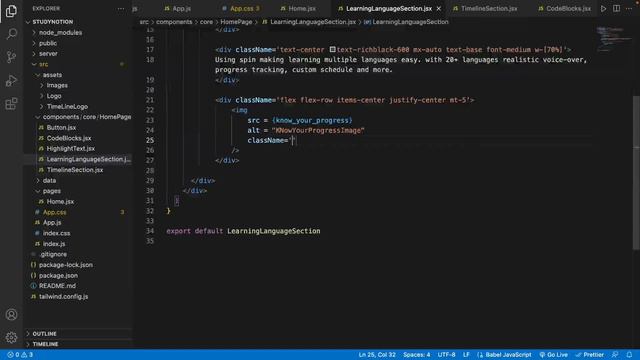Viewport: 640px width, 360px height.
Task: Collapse the pages folder
Action: click(52, 191)
